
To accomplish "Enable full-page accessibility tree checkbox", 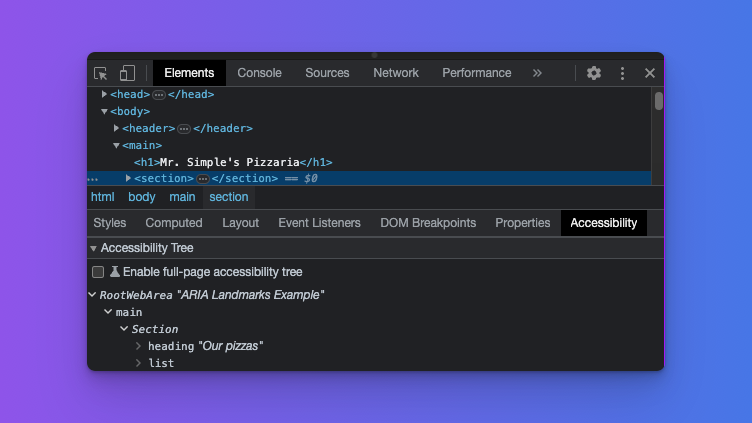I will pos(98,272).
